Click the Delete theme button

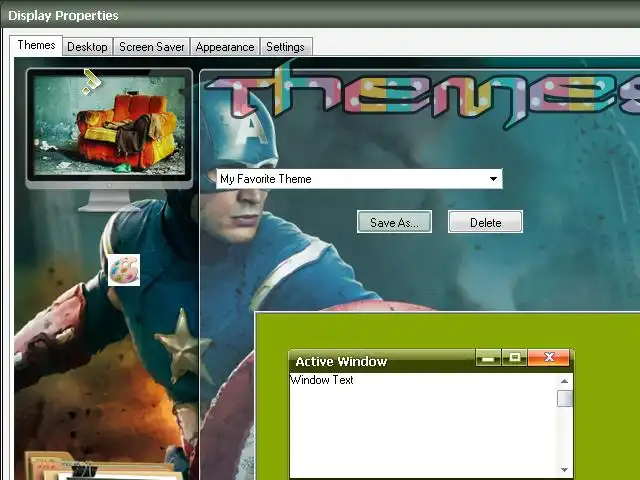(x=485, y=222)
